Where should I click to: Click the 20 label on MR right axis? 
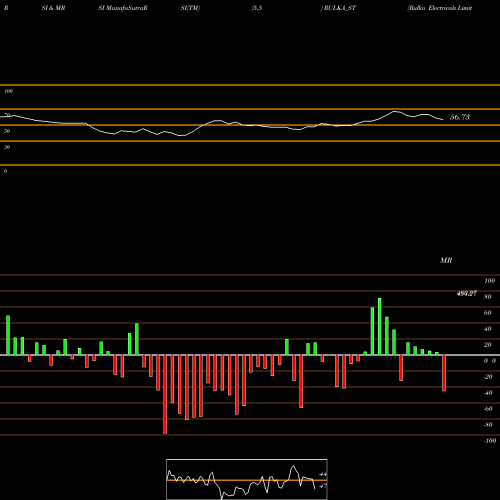pyautogui.click(x=488, y=345)
